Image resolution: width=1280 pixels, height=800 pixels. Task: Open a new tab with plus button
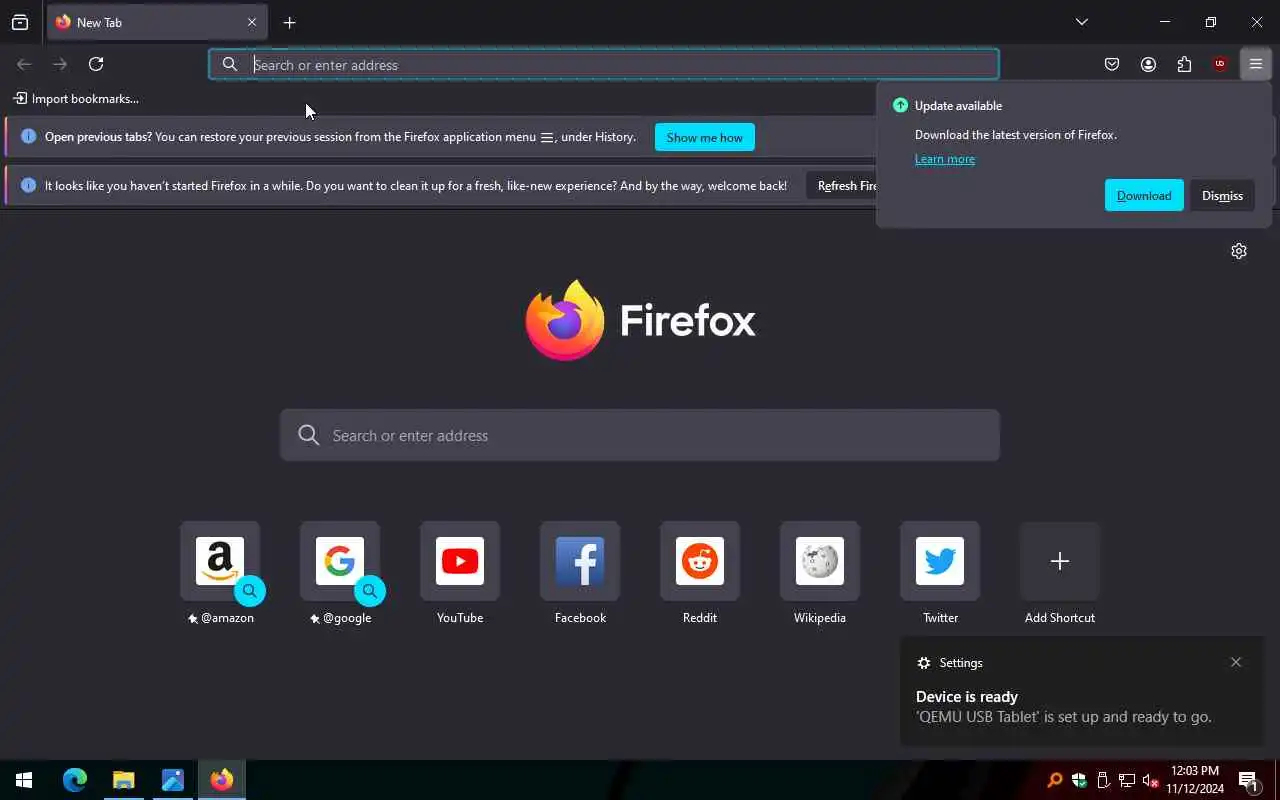(289, 22)
